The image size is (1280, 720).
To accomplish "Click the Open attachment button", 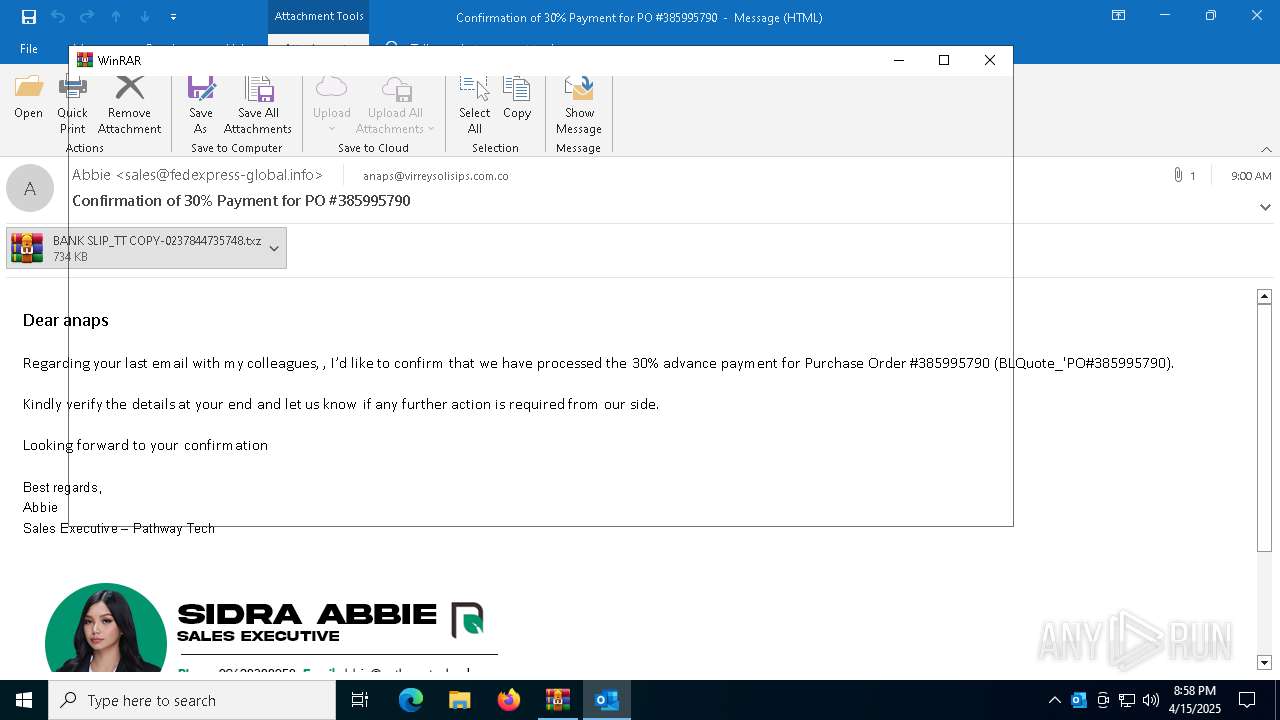I will click(x=28, y=100).
